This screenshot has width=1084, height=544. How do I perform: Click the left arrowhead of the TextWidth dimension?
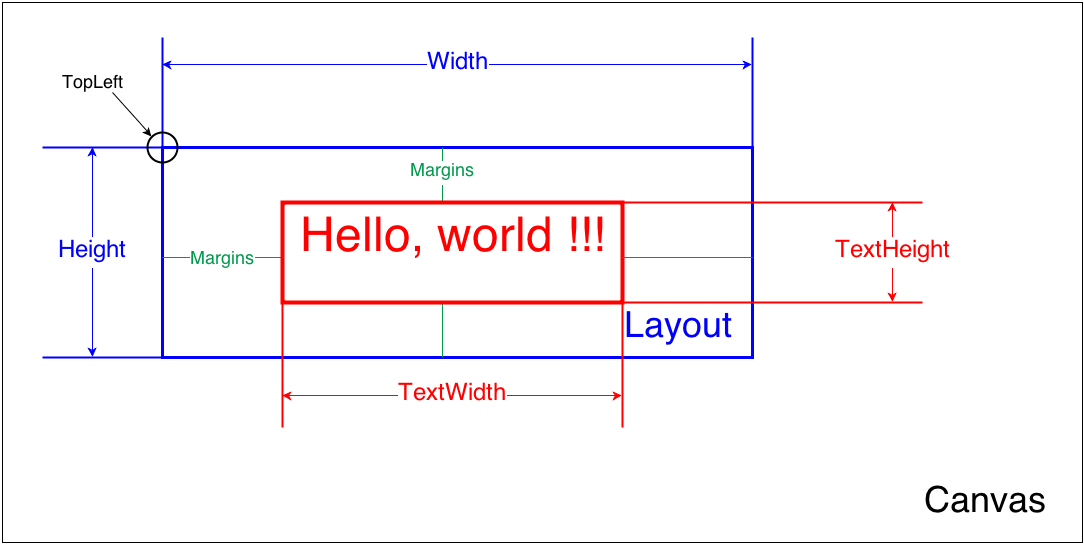click(x=289, y=395)
